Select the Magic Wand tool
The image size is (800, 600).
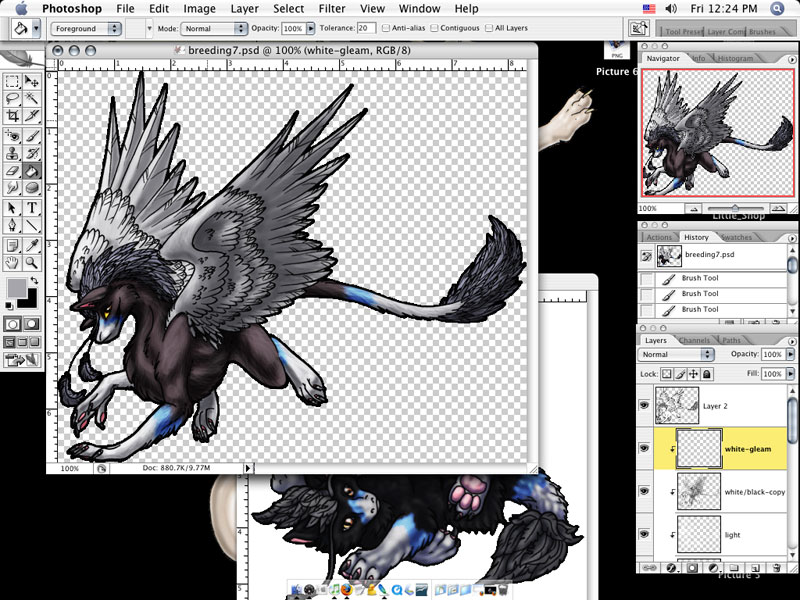[32, 98]
